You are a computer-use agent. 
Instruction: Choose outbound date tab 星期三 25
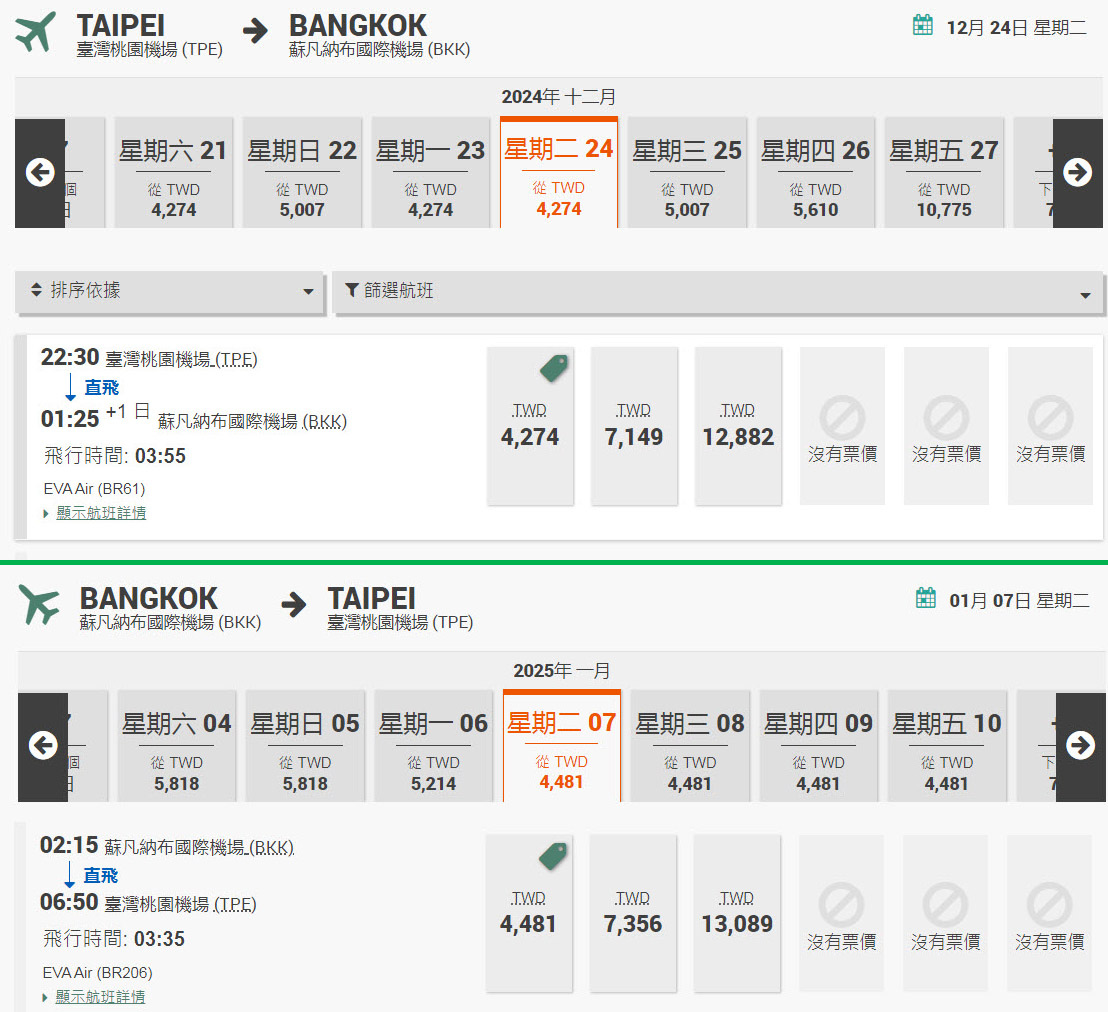(687, 173)
